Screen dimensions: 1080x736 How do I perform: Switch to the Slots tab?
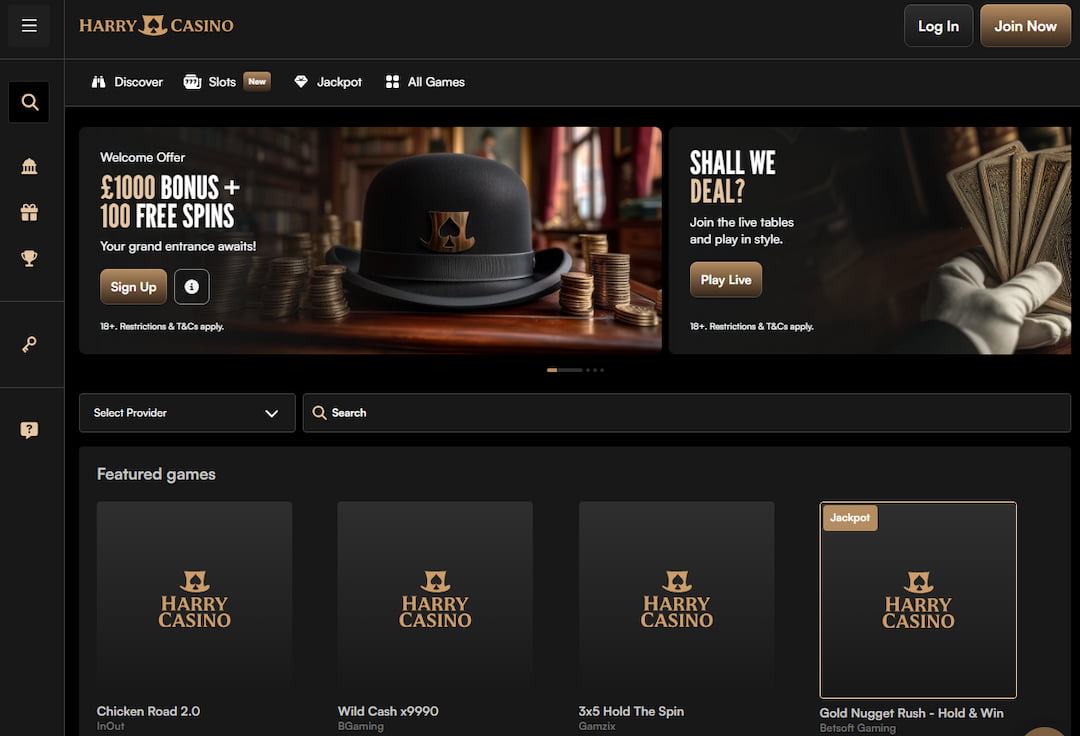(211, 82)
